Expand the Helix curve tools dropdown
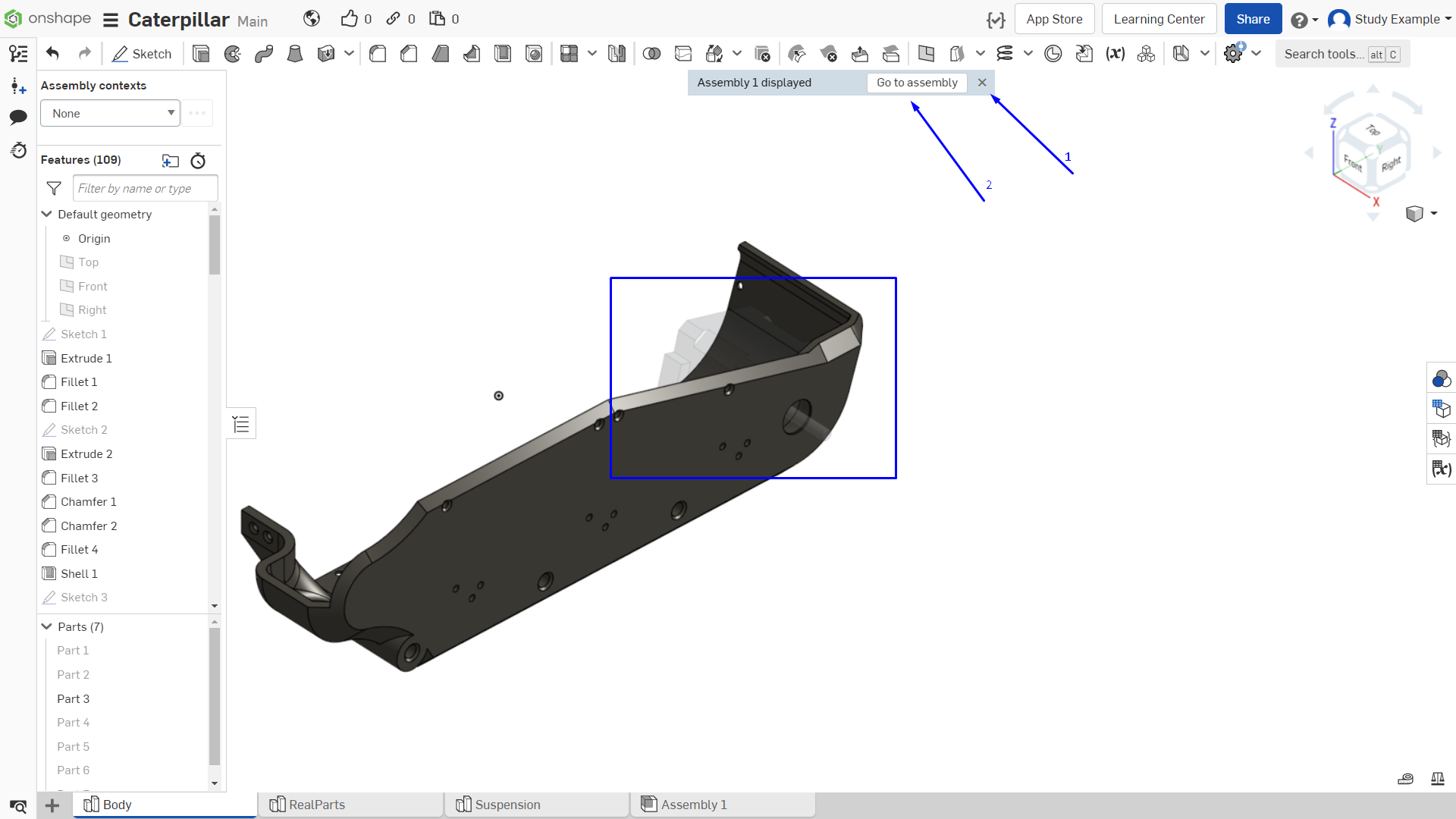The width and height of the screenshot is (1456, 819). [1028, 54]
